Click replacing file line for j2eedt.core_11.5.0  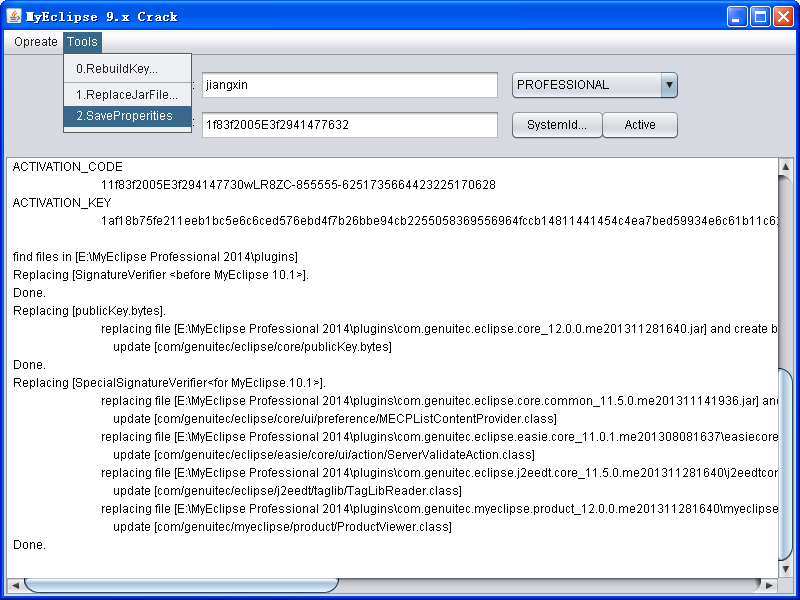point(439,473)
